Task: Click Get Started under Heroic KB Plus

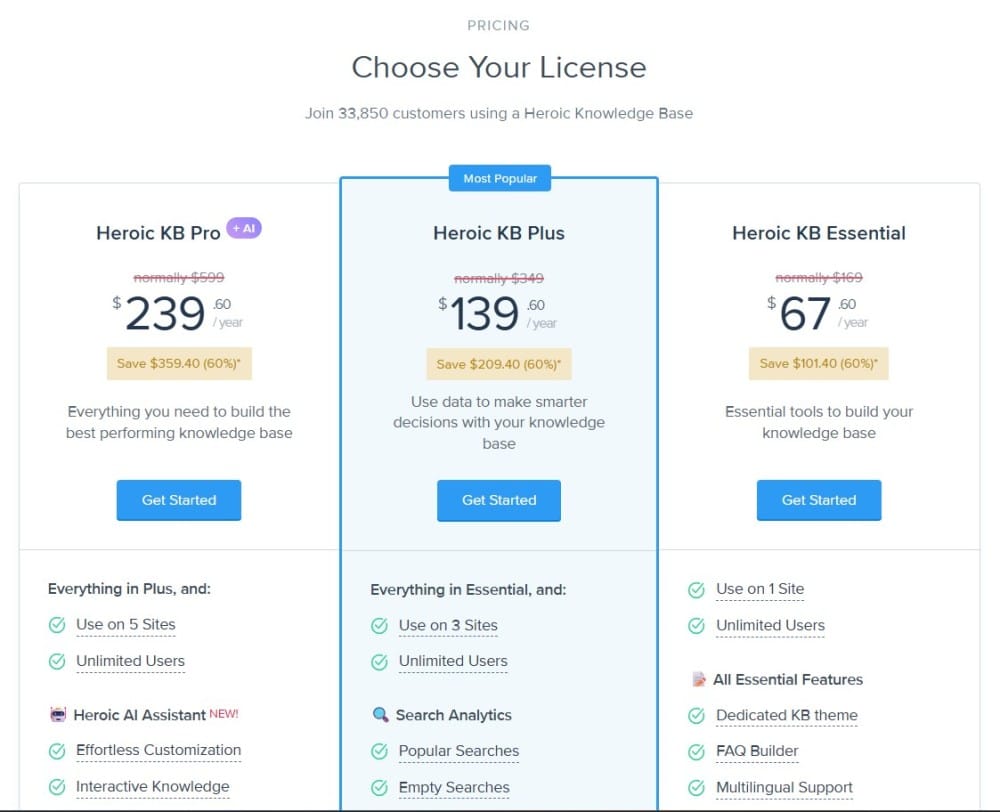Action: (x=499, y=500)
